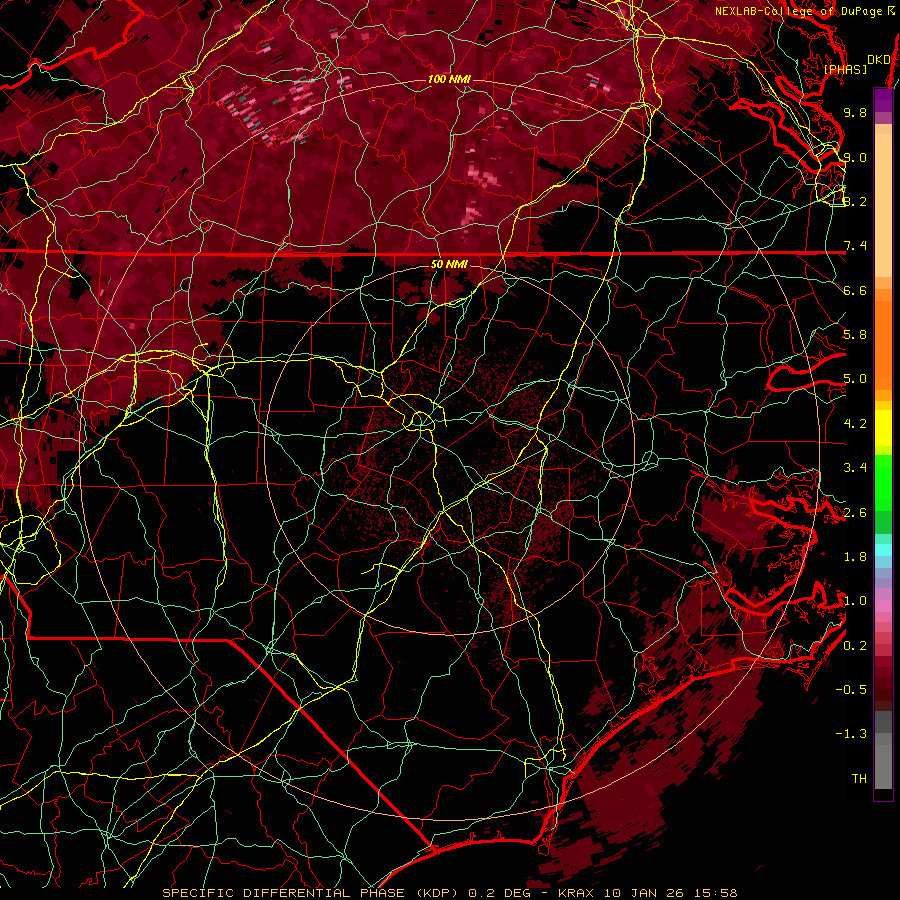Click the "DKD" label above the color scale
The width and height of the screenshot is (900, 900).
879,60
